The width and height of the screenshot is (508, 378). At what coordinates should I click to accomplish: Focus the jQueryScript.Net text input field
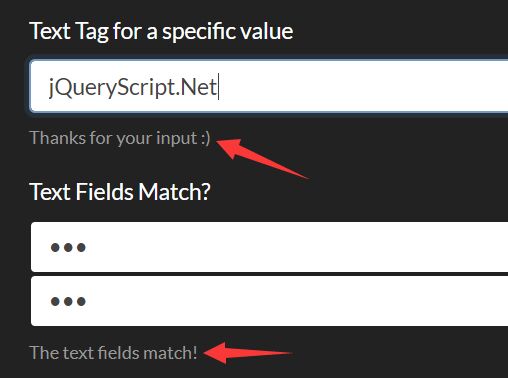269,86
